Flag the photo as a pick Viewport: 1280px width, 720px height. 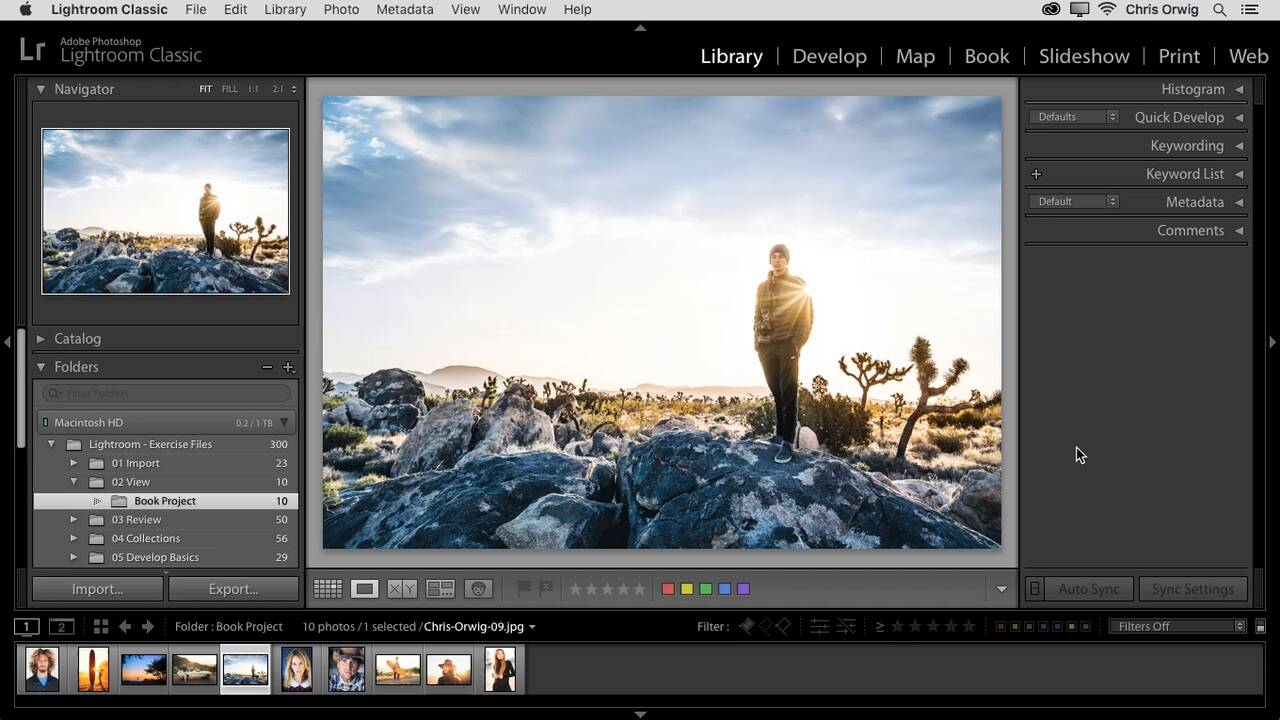point(523,589)
